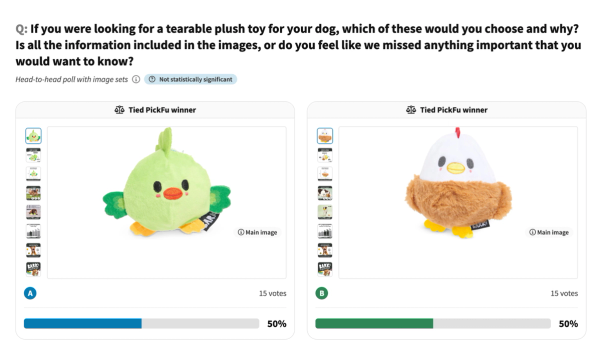The image size is (600, 362).
Task: Click the info icon beside Head-to-head poll
Action: pos(136,79)
